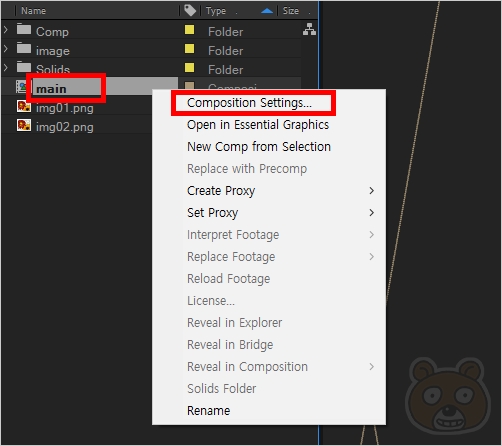Sort by the Type column header

click(216, 11)
